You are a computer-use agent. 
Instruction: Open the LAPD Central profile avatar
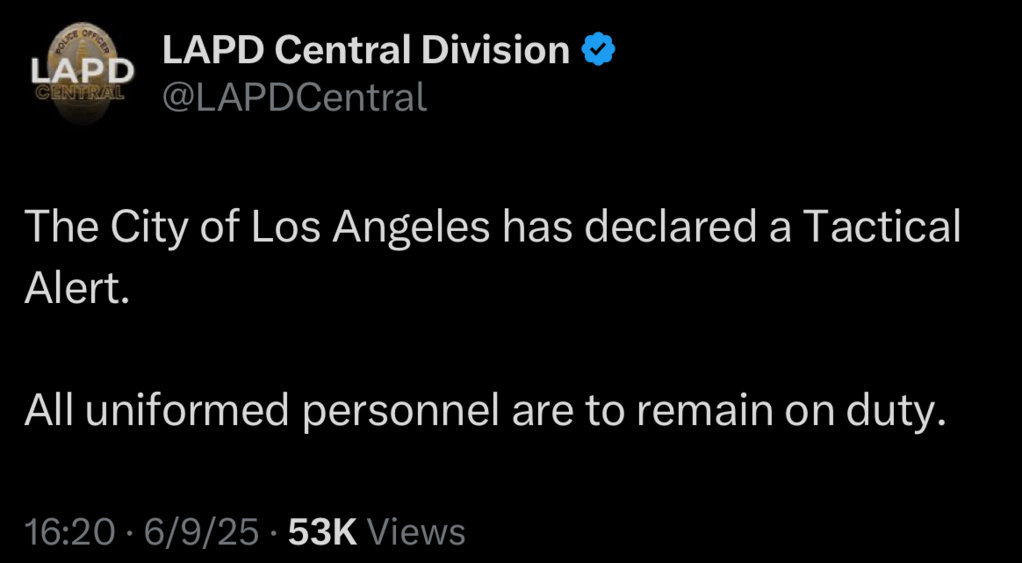(83, 73)
